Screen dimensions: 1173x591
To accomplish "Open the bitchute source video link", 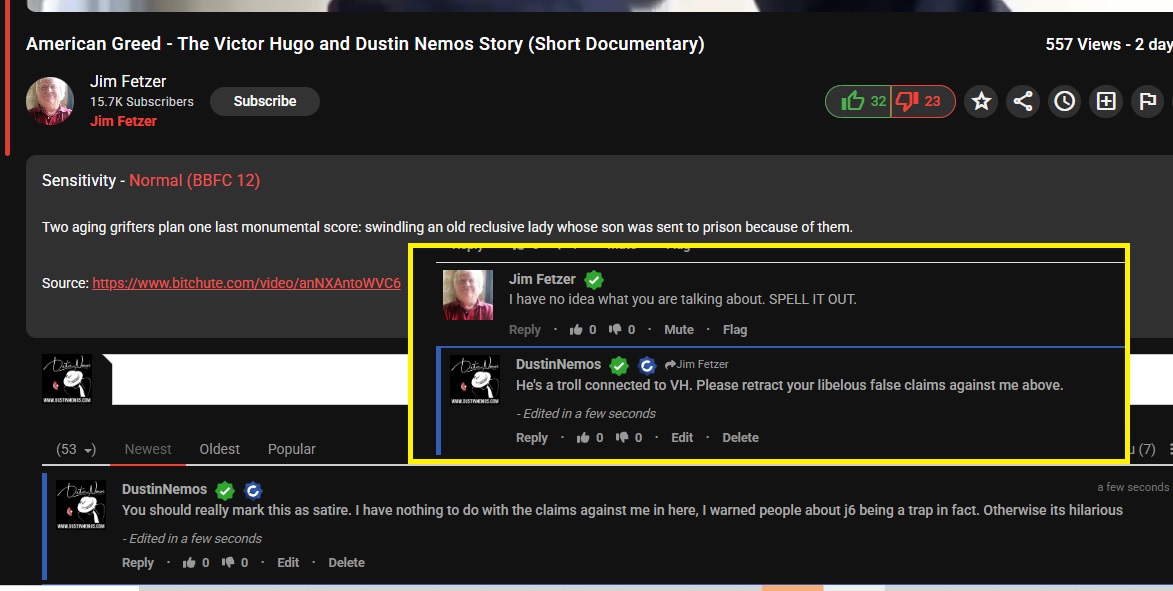I will (246, 283).
